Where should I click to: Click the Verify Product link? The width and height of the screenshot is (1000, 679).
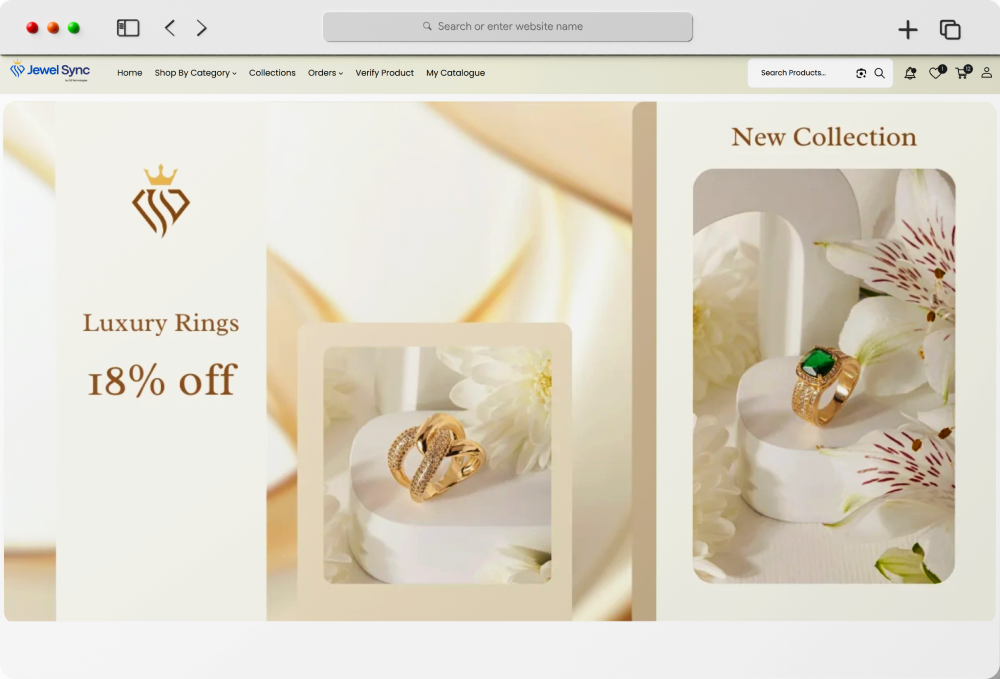385,72
